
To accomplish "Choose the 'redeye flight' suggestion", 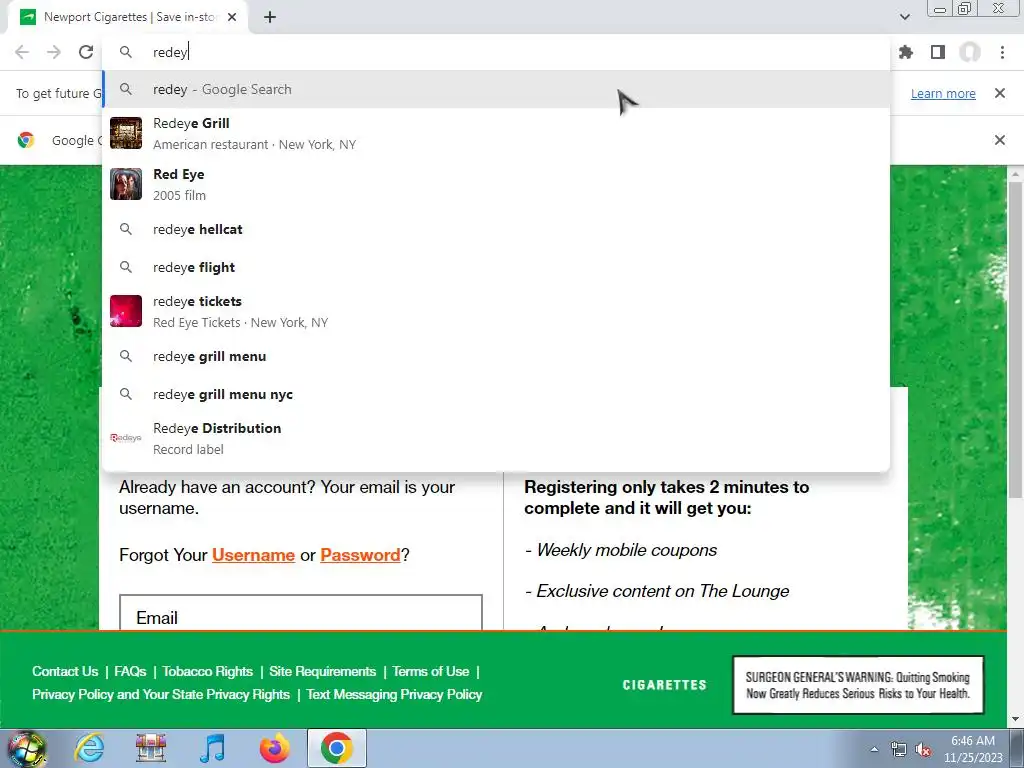I will (x=496, y=267).
